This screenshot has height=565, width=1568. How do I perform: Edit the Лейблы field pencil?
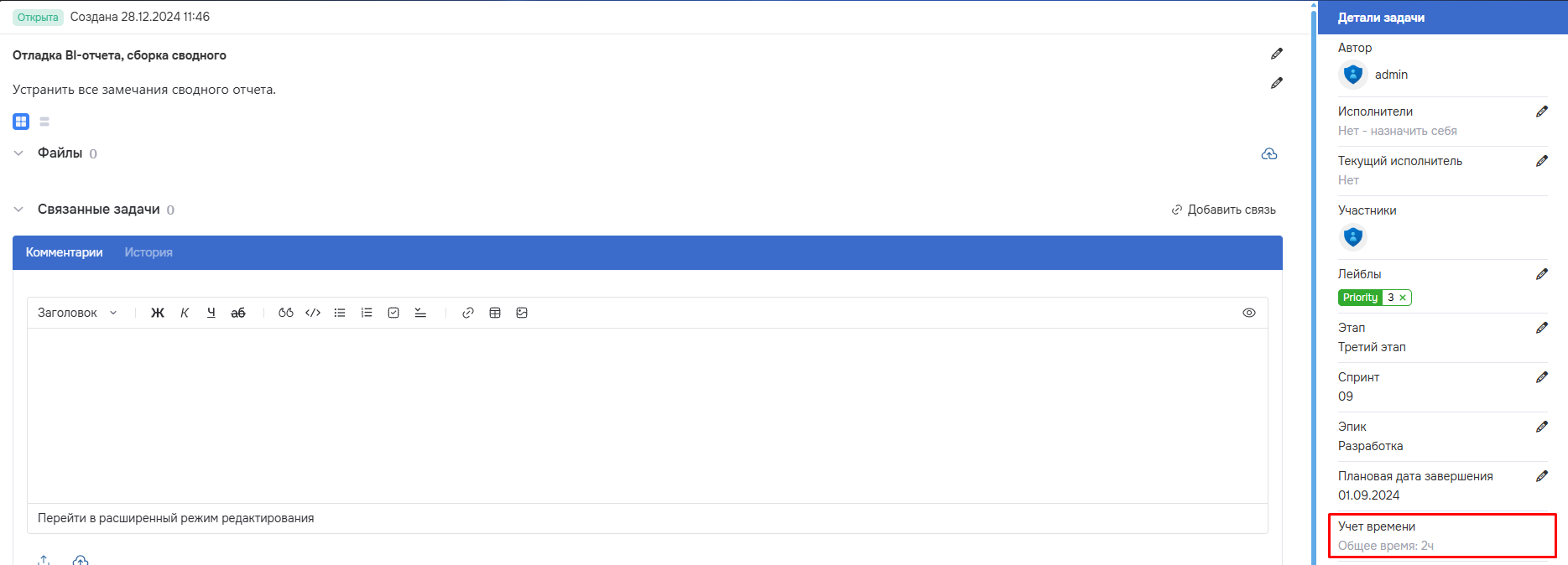[x=1541, y=274]
